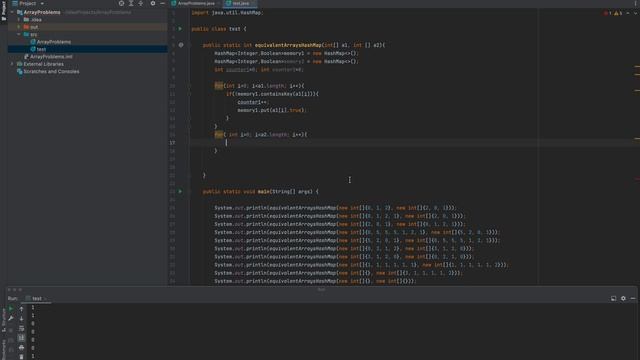Expand the out folder
The image size is (640, 360).
point(19,27)
